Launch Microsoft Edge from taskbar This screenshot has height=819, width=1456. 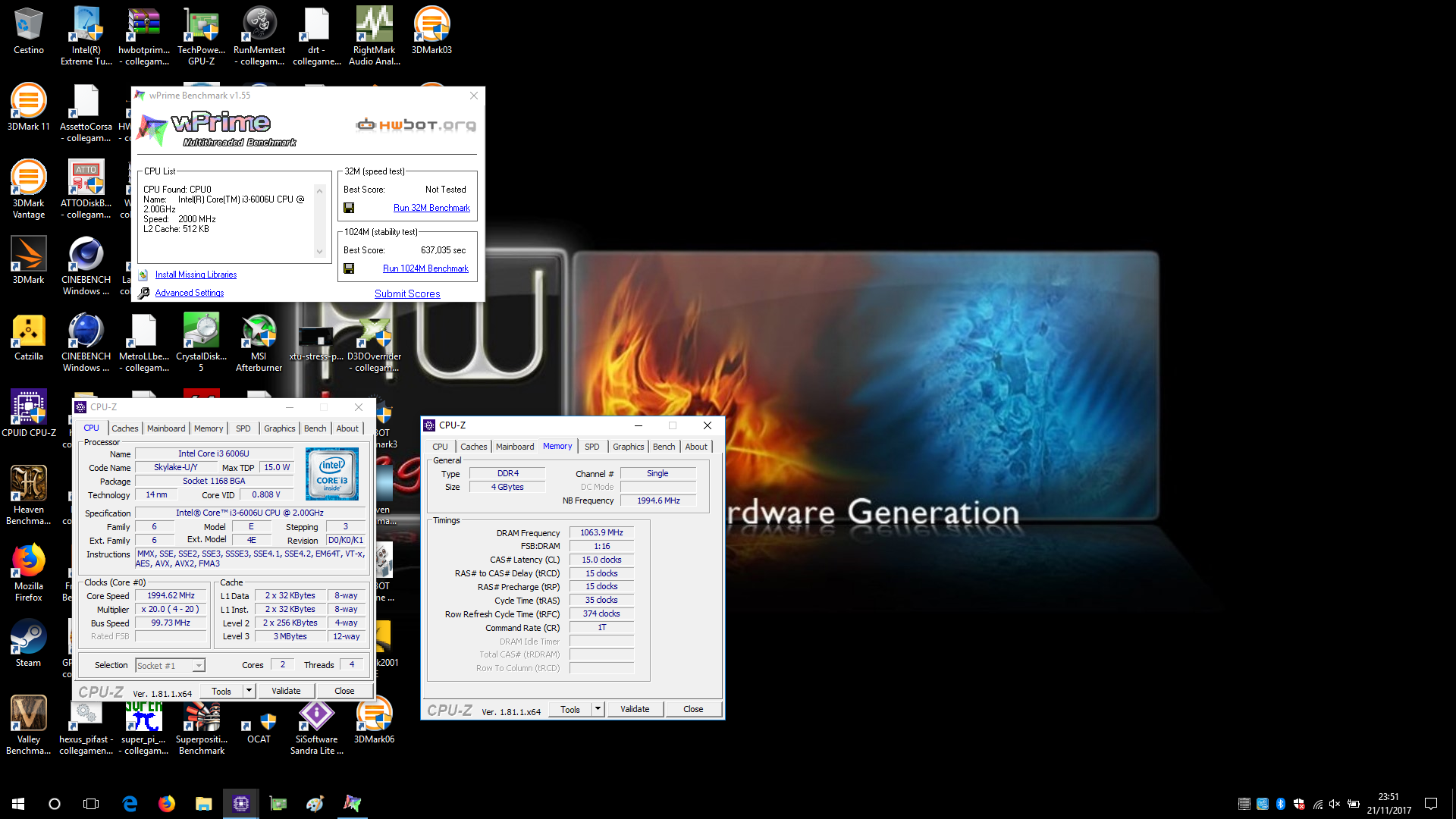(130, 804)
